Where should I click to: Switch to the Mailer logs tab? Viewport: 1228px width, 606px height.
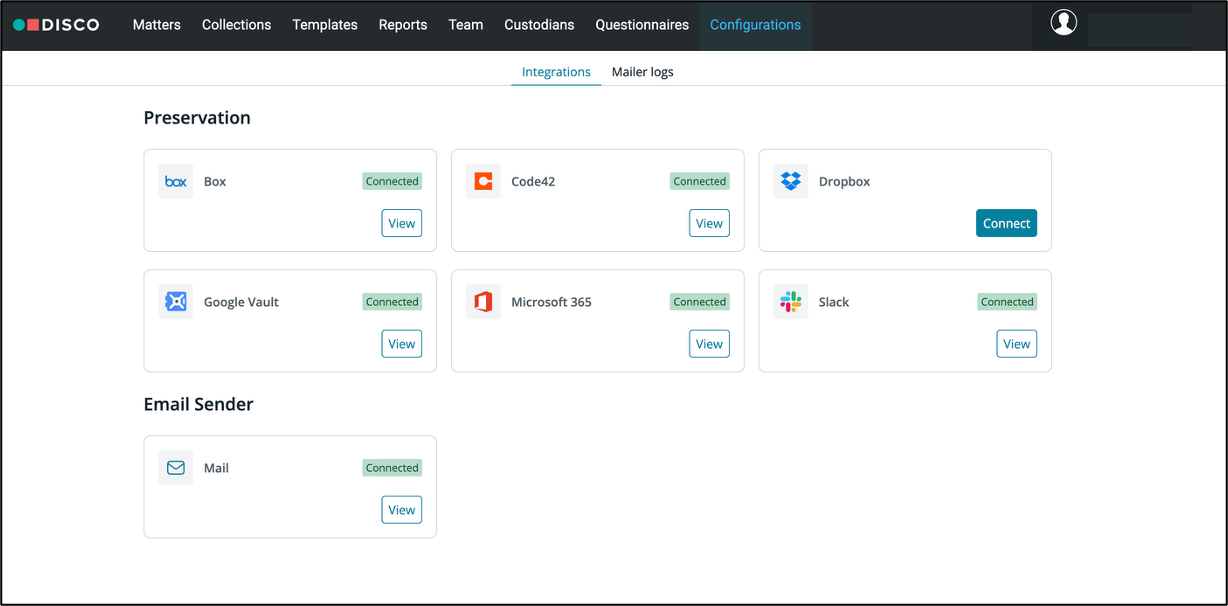(x=642, y=72)
